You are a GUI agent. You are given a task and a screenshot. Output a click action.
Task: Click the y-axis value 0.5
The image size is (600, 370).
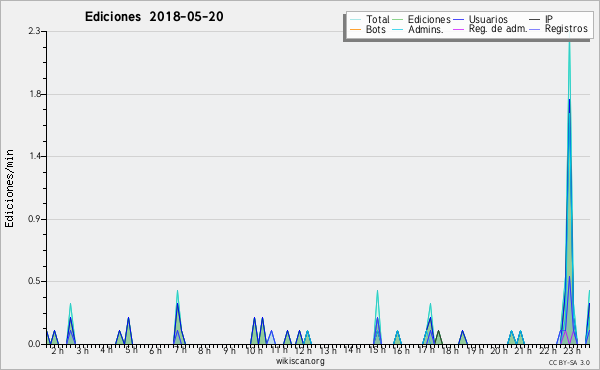(x=34, y=281)
